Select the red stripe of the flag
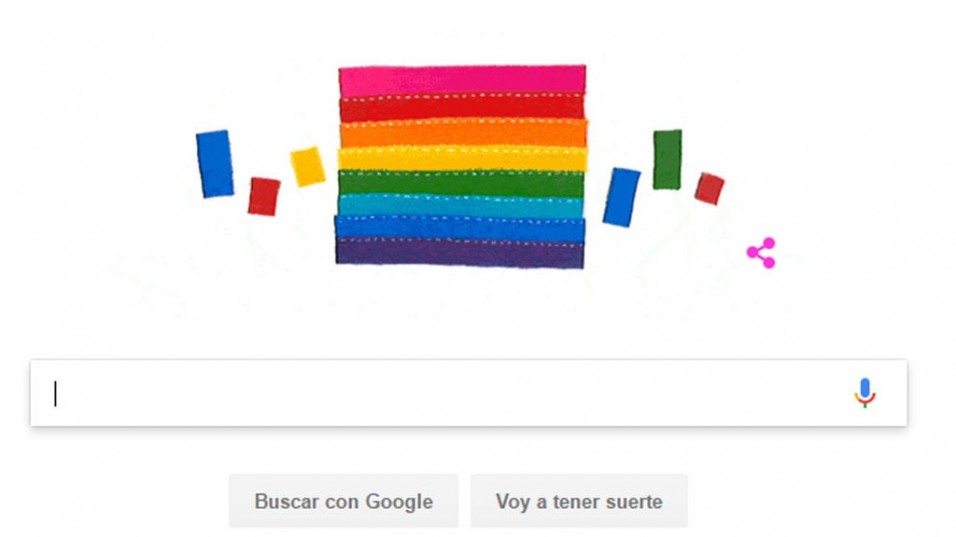Image resolution: width=956 pixels, height=537 pixels. [462, 108]
